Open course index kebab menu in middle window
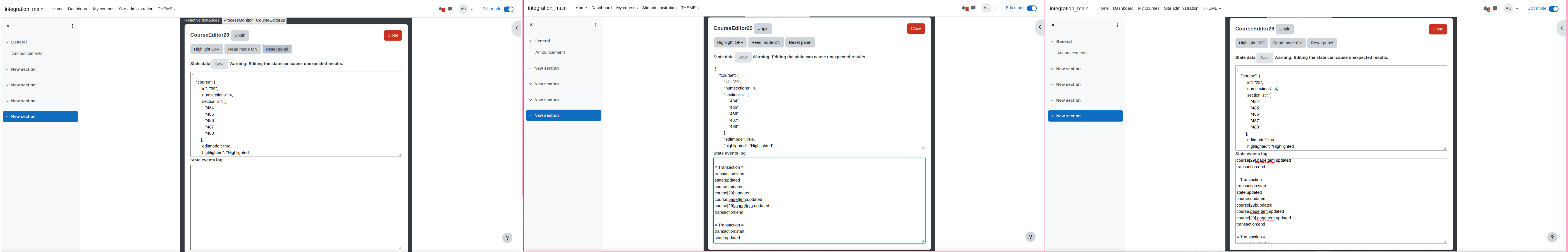 click(596, 25)
